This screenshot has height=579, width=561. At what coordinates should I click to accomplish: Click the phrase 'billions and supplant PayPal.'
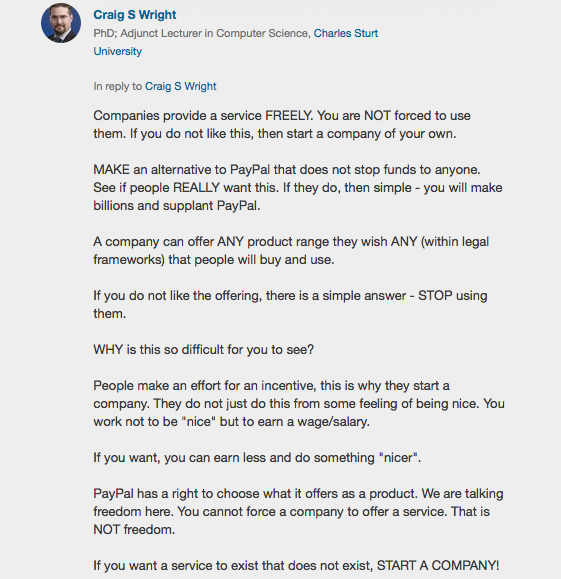(x=177, y=206)
